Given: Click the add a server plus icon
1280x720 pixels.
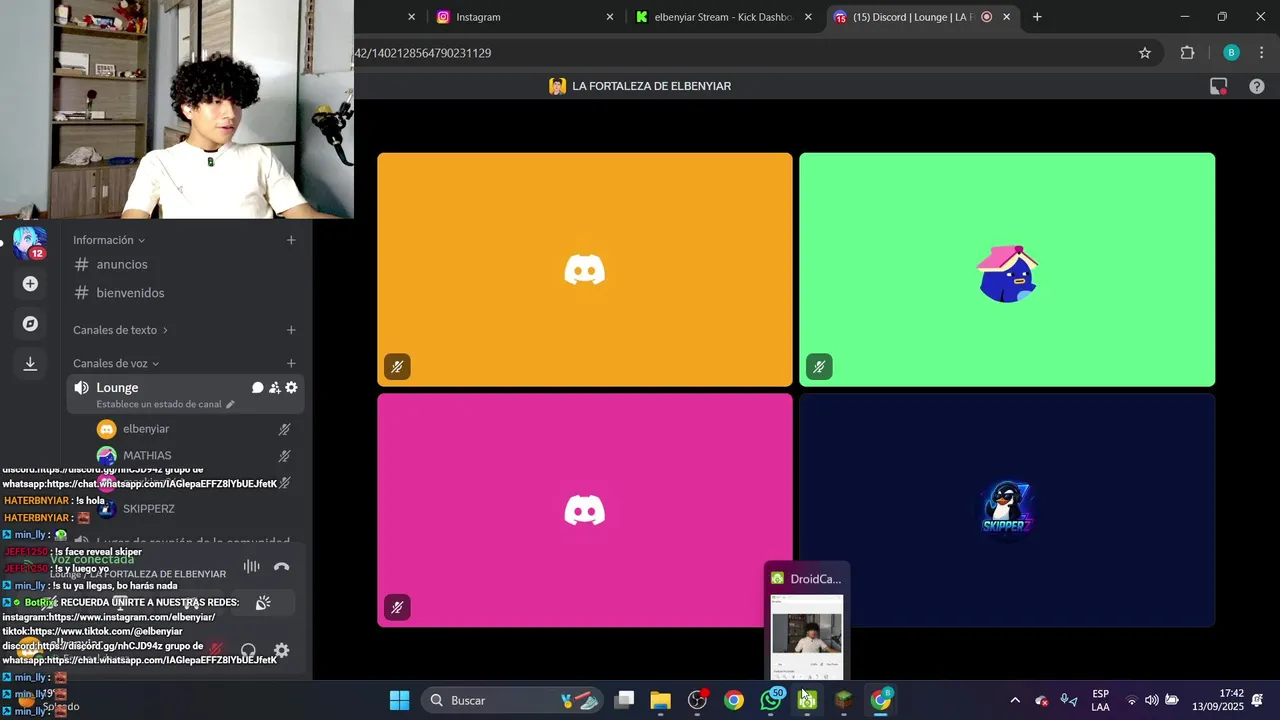Looking at the screenshot, I should 30,284.
